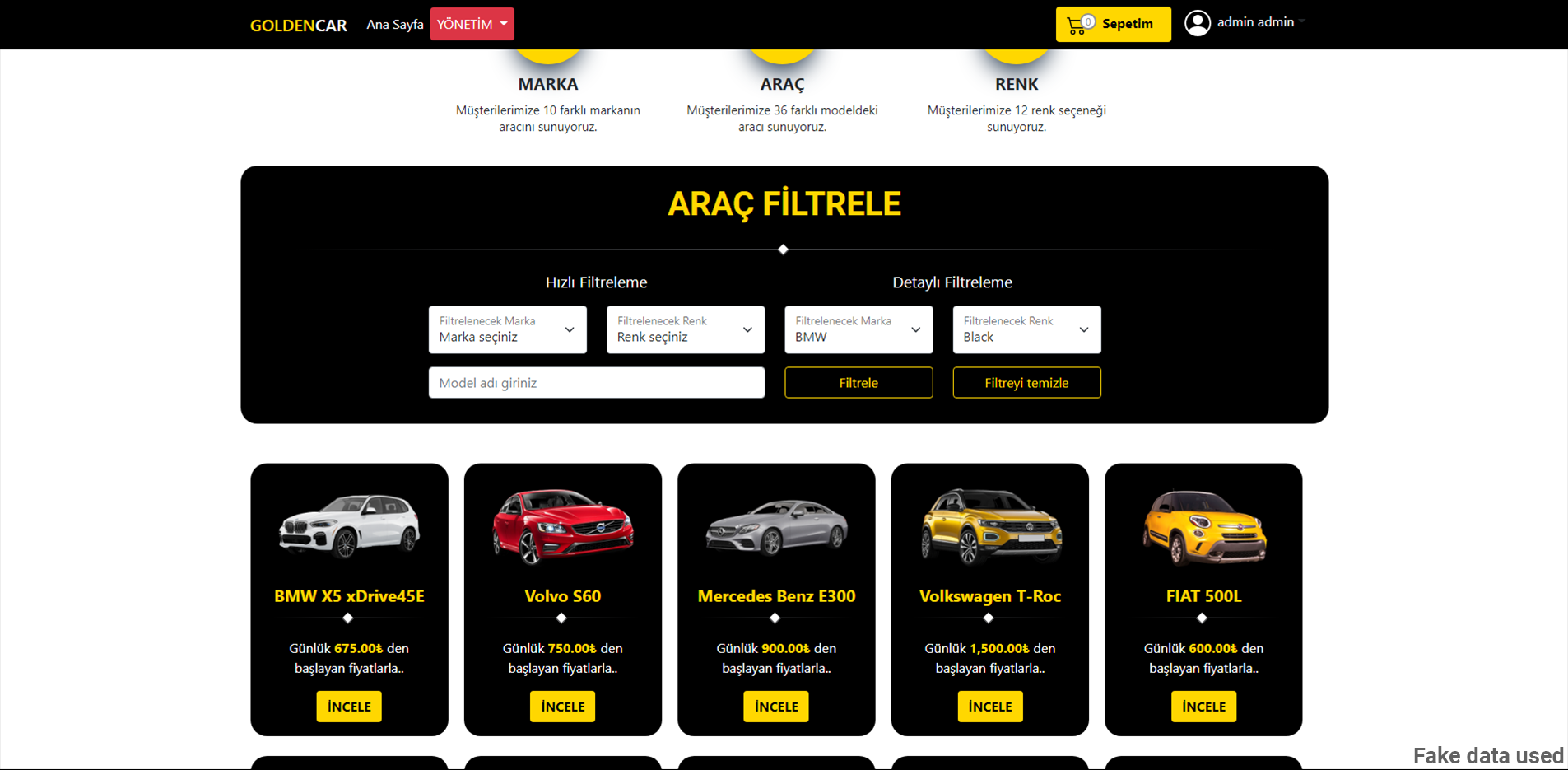
Task: Click the FIAT 500L title
Action: click(1203, 596)
